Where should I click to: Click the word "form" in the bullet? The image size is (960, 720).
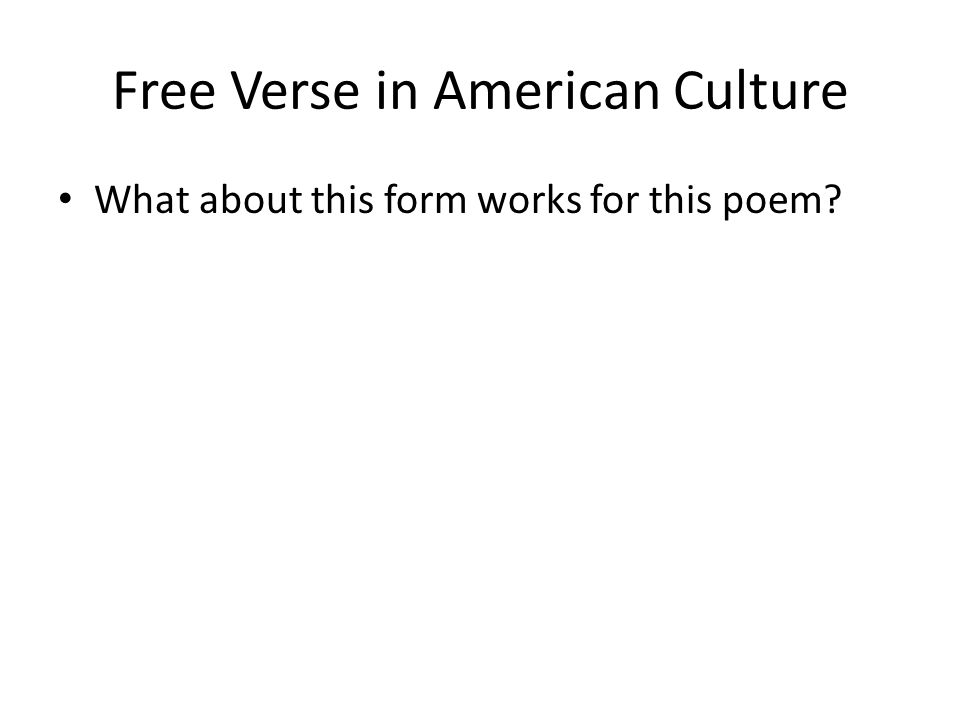pyautogui.click(x=426, y=199)
